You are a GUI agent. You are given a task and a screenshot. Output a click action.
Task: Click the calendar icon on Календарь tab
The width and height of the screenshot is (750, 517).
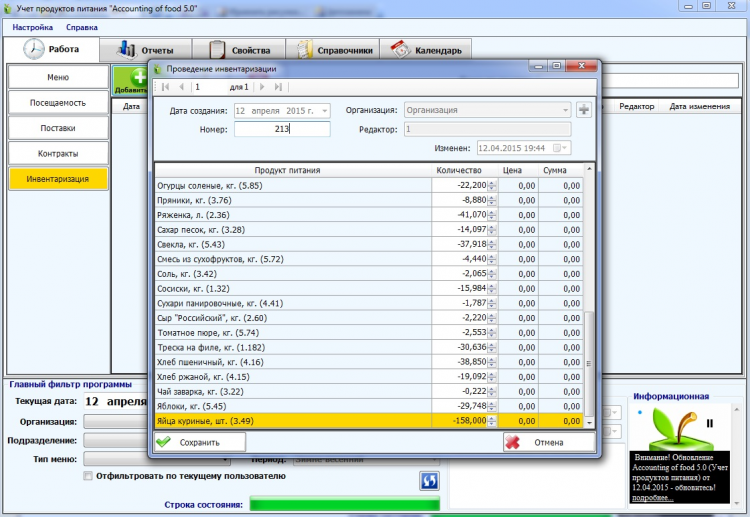coord(400,49)
